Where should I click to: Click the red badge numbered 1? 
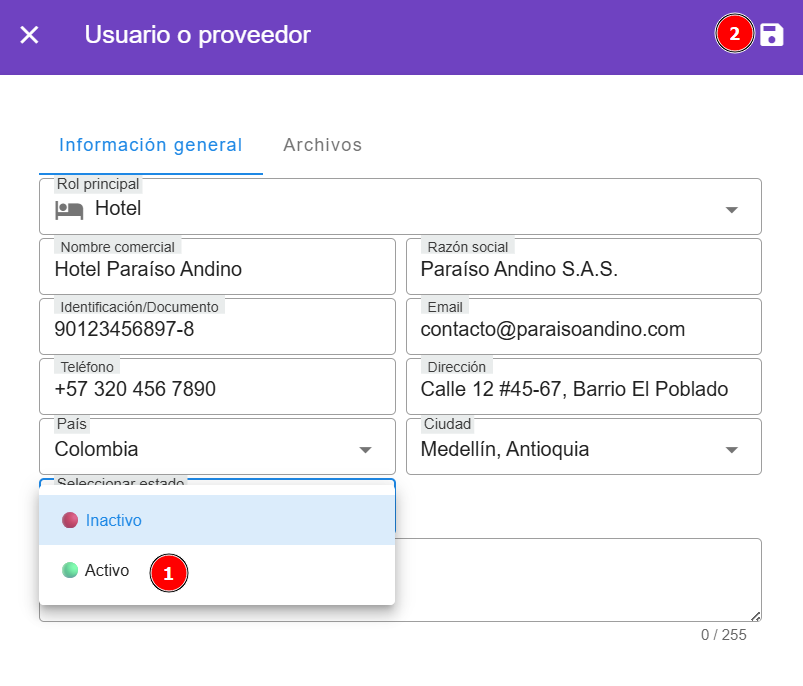pyautogui.click(x=168, y=573)
